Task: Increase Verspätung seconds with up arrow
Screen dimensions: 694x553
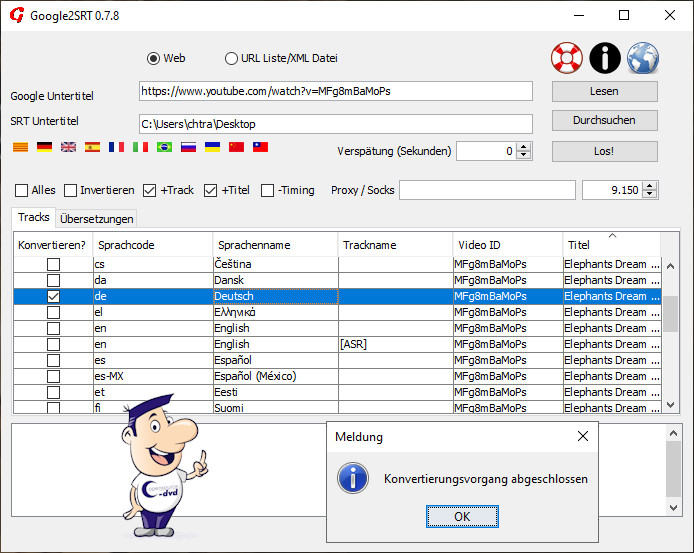Action: pos(525,147)
